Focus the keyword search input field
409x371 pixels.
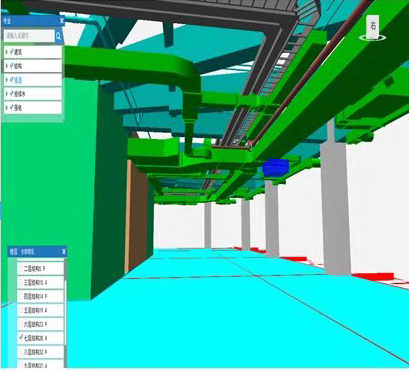click(29, 36)
